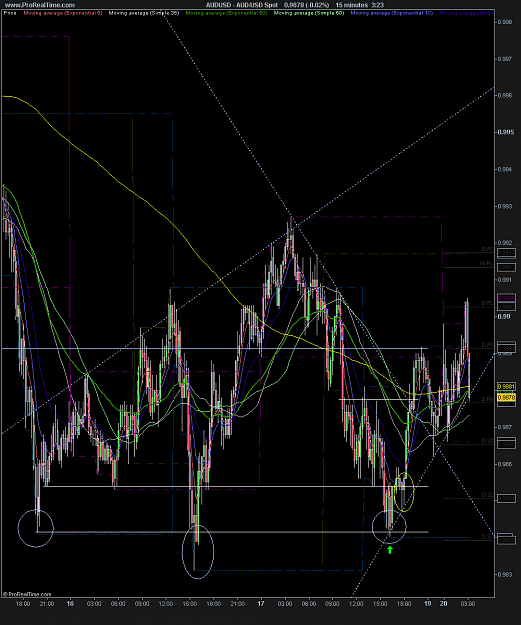The image size is (521, 625).
Task: Click the D R1 pivot level label
Action: pyautogui.click(x=487, y=344)
